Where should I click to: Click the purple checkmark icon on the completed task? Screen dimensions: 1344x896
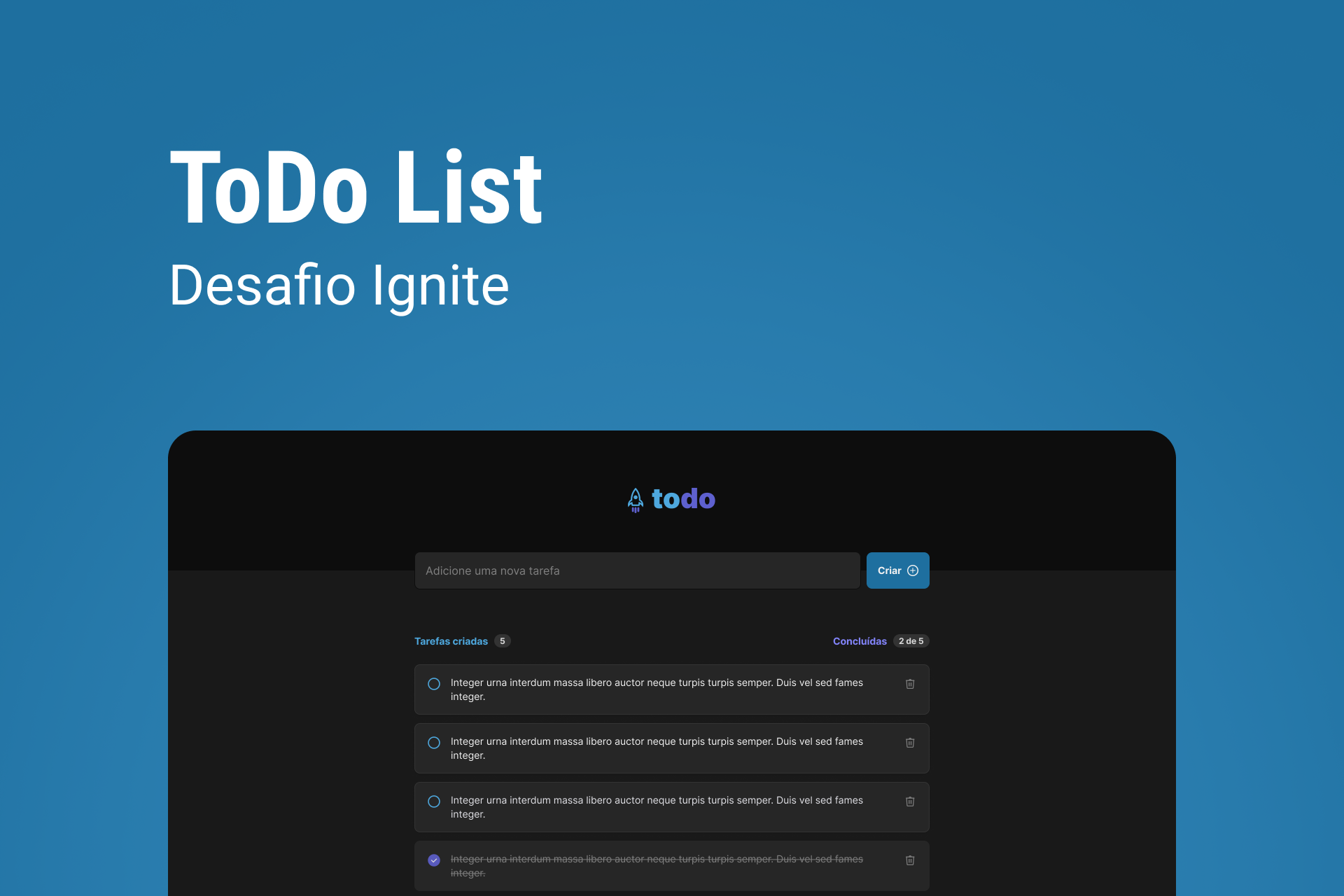coord(433,860)
